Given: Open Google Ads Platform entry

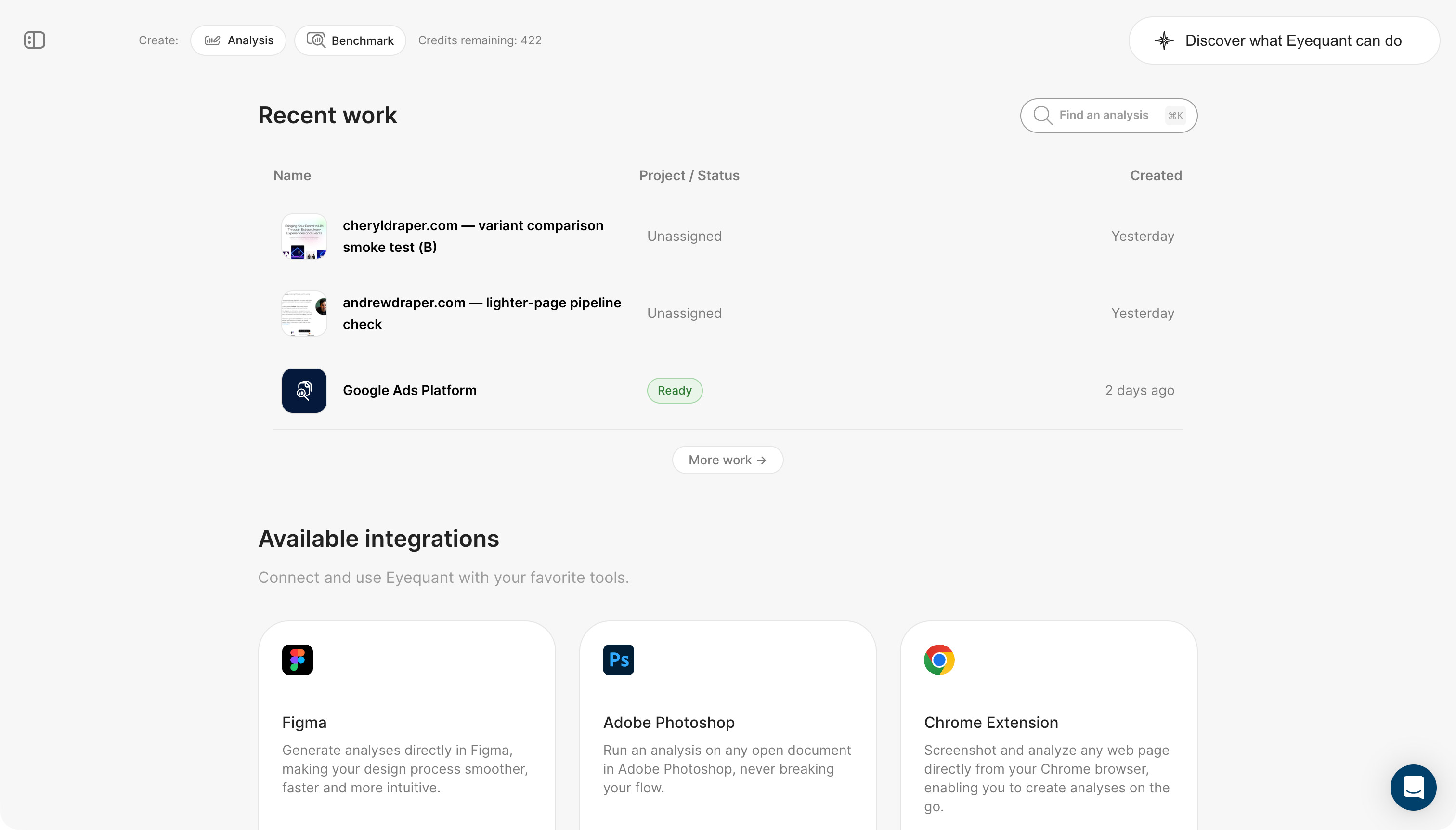Looking at the screenshot, I should point(410,391).
